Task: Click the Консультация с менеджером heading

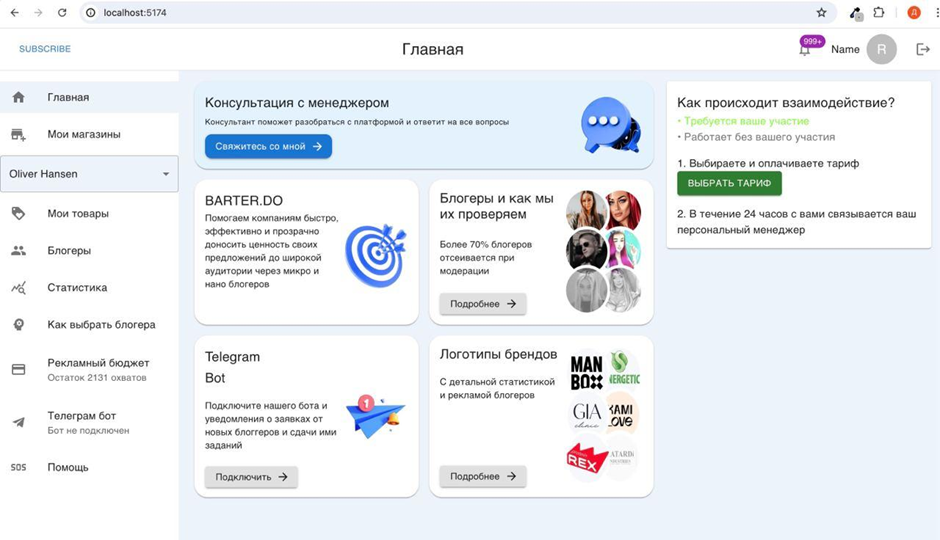Action: [297, 103]
